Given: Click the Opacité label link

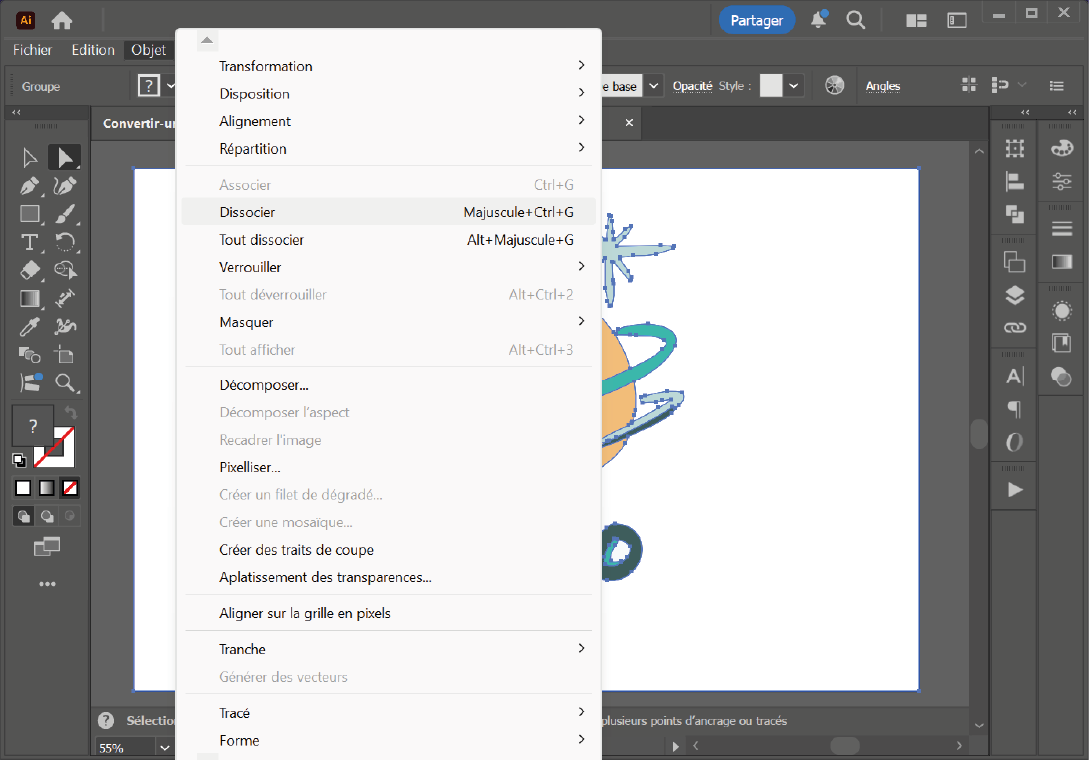Looking at the screenshot, I should point(692,86).
